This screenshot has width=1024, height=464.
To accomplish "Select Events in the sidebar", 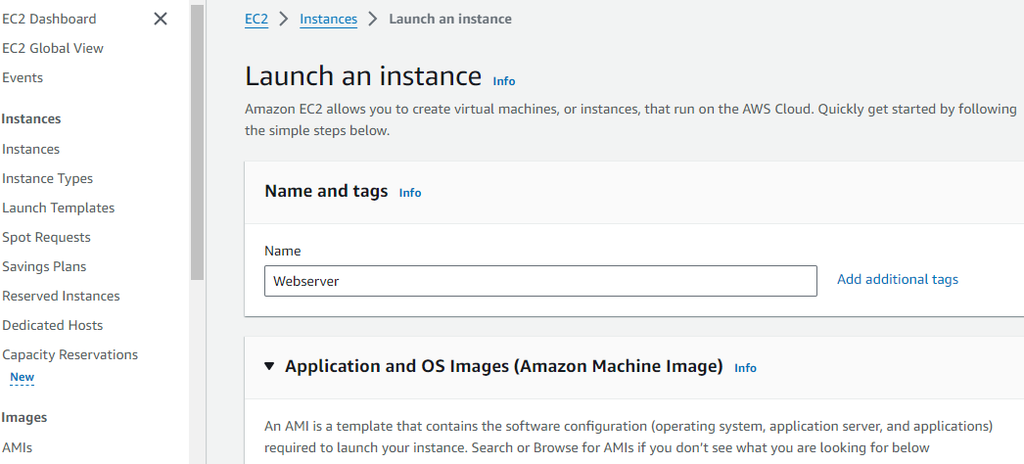I will click(22, 78).
